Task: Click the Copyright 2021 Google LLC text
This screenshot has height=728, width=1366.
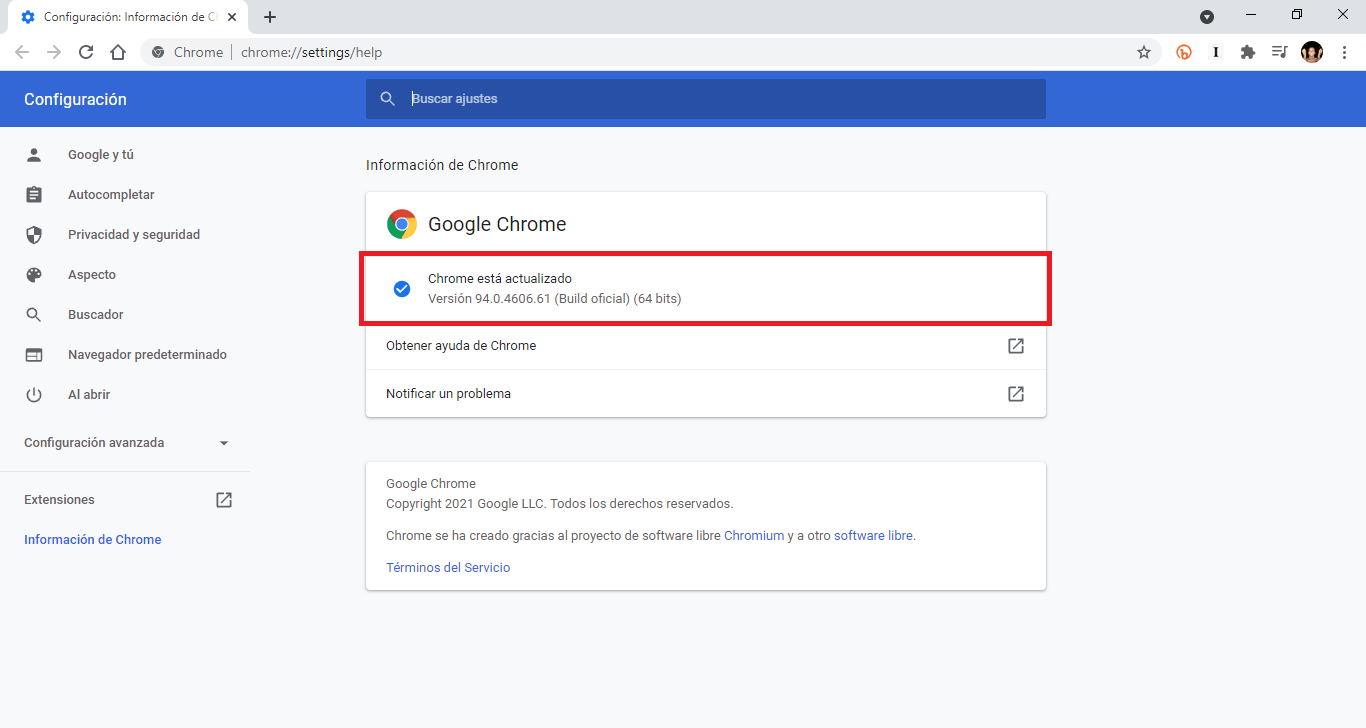Action: (x=559, y=504)
